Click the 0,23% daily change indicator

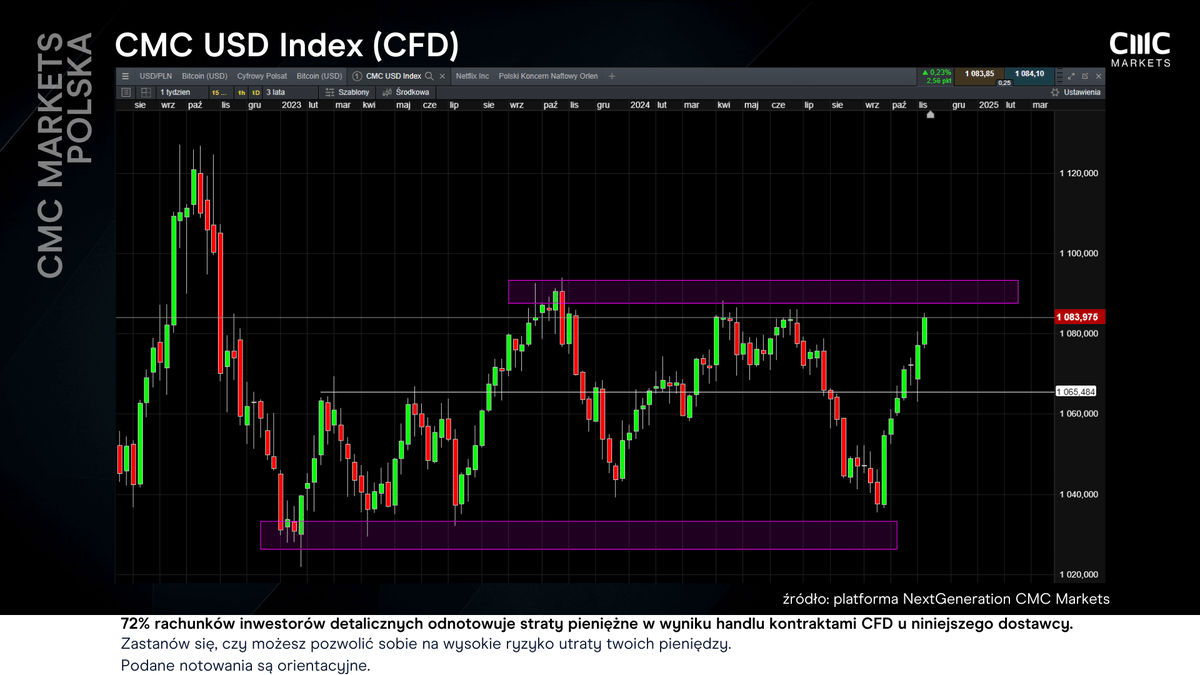(937, 72)
